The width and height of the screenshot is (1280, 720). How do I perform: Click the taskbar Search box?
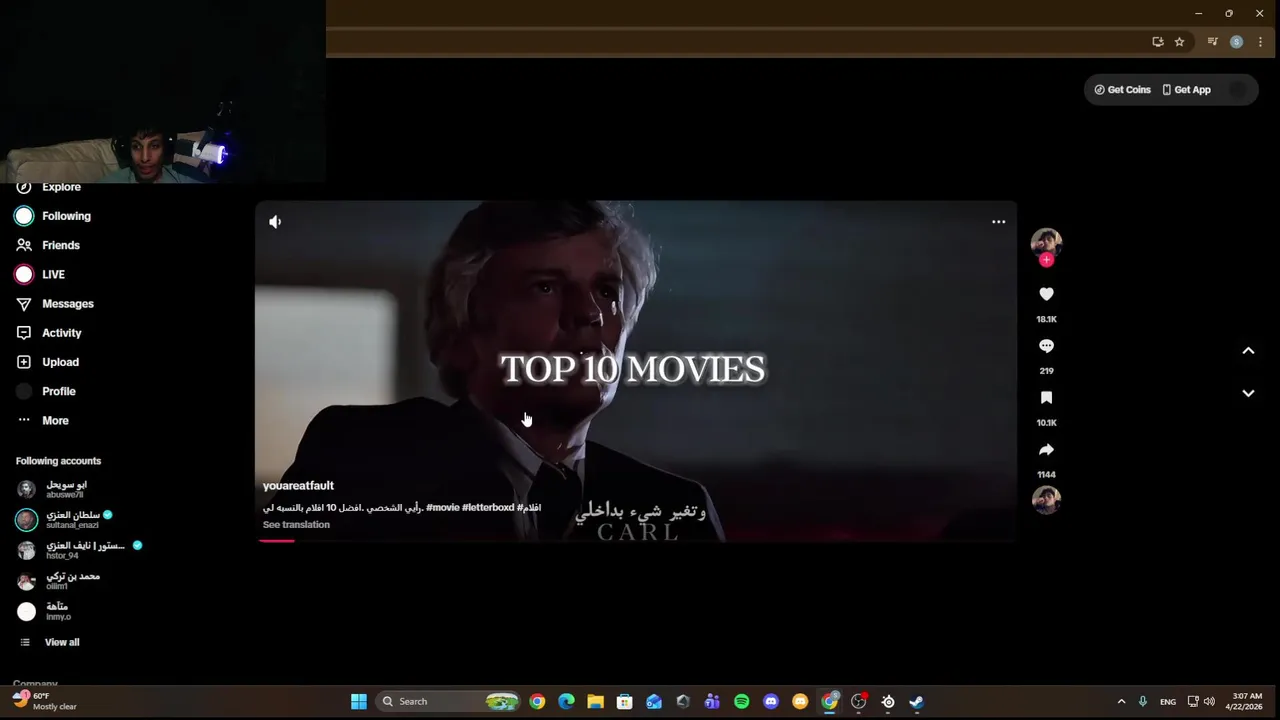pyautogui.click(x=448, y=702)
